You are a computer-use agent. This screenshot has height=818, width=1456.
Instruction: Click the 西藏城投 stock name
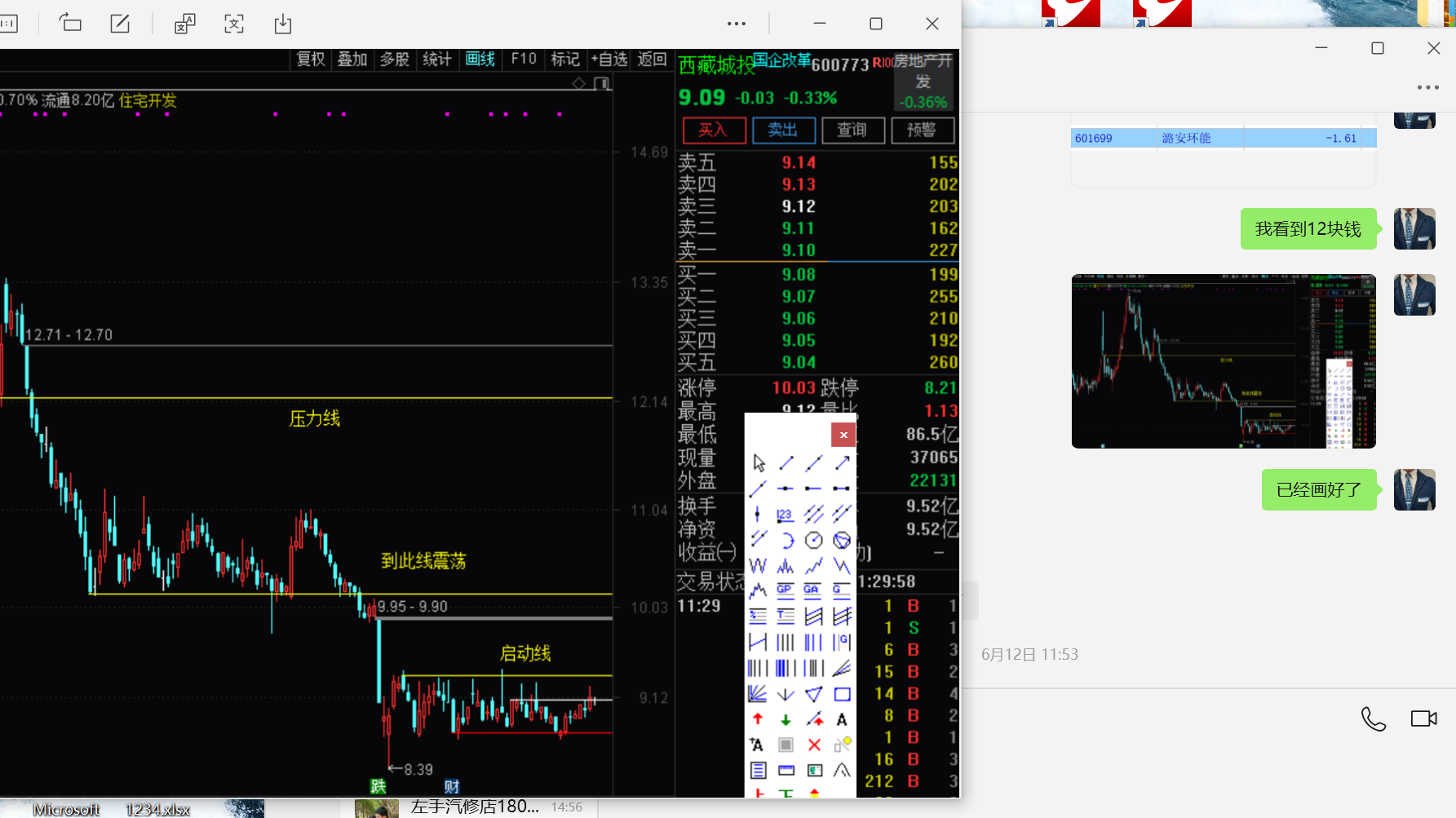pyautogui.click(x=717, y=65)
